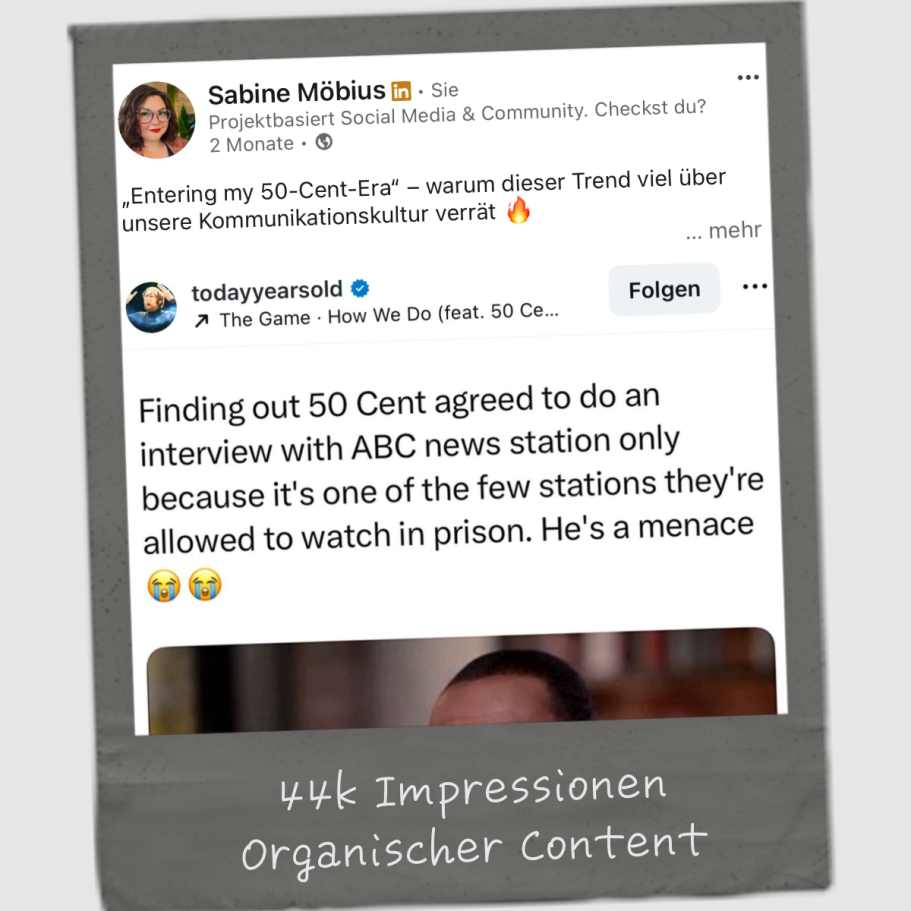Viewport: 911px width, 911px height.
Task: Open the todayyearsold username link
Action: click(x=267, y=291)
